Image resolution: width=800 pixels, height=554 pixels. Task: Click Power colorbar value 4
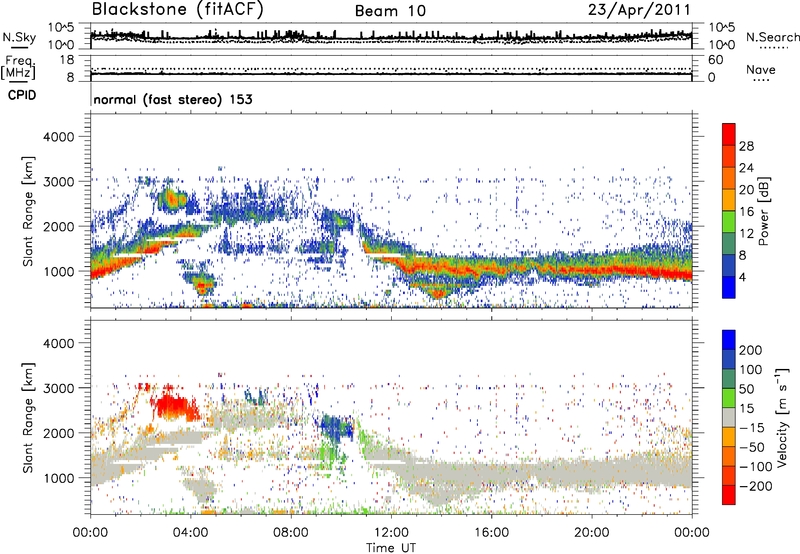click(x=742, y=277)
